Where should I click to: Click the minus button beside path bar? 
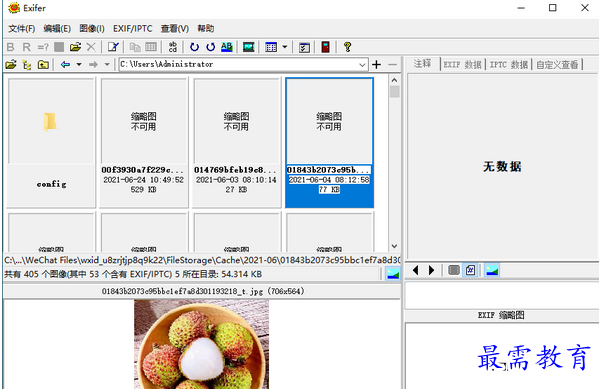click(x=392, y=65)
